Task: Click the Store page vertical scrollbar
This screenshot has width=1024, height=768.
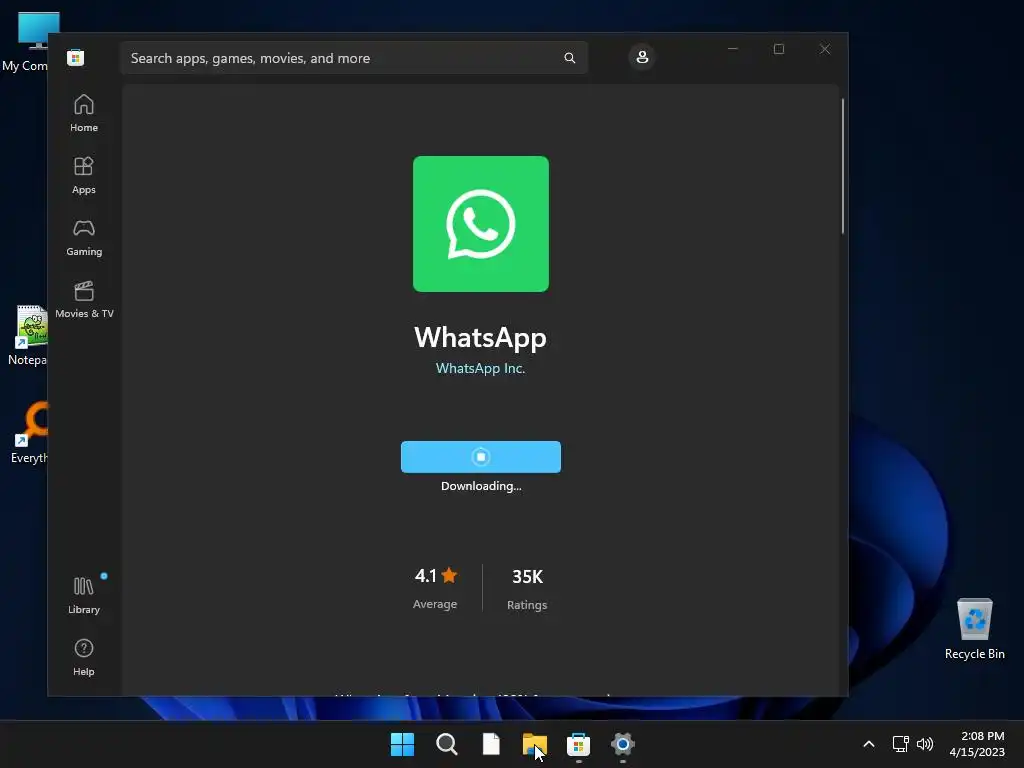Action: [x=842, y=166]
